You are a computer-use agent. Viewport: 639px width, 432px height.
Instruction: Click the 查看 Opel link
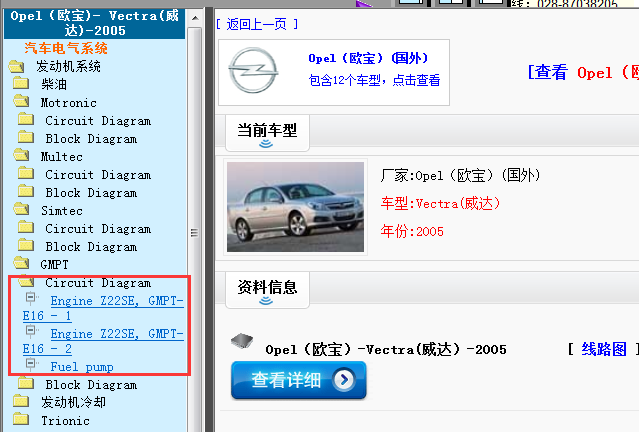(x=583, y=73)
